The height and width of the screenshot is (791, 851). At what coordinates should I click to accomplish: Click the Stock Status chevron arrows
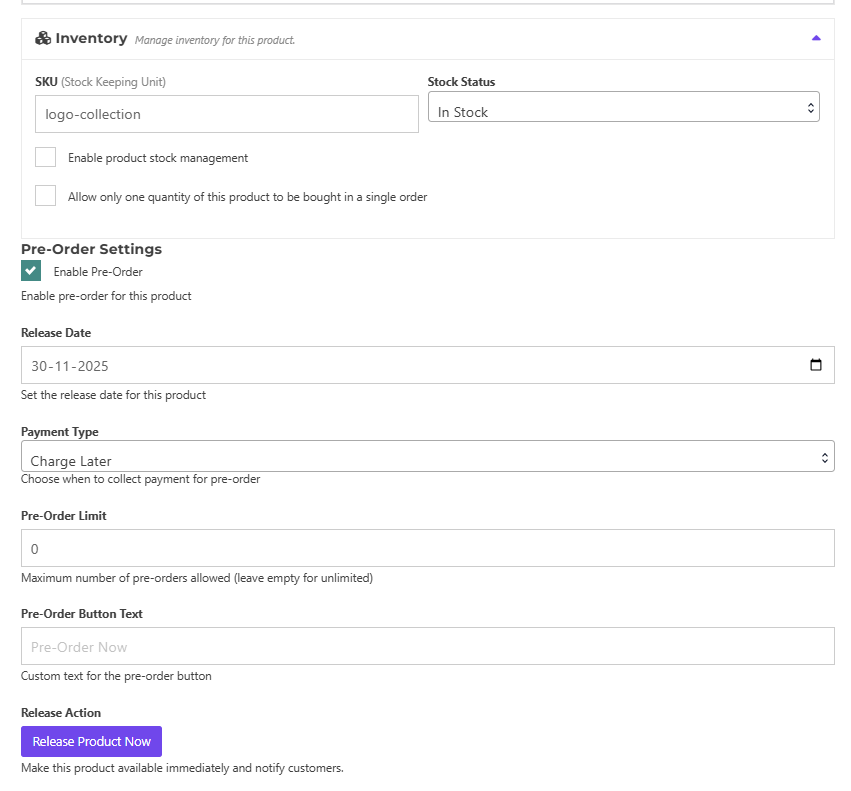tap(810, 108)
